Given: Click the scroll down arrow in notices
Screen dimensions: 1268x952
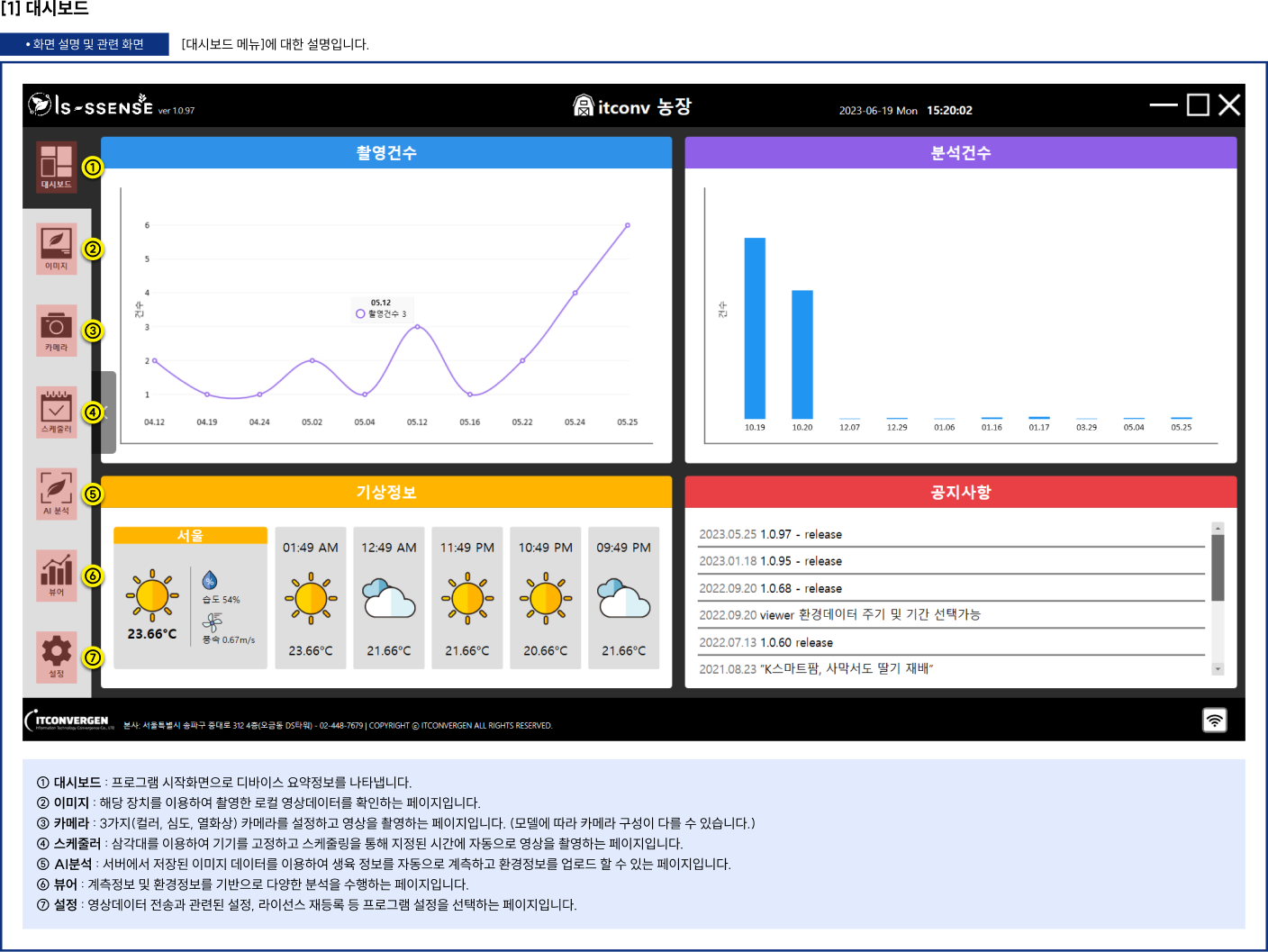Looking at the screenshot, I should (1218, 668).
